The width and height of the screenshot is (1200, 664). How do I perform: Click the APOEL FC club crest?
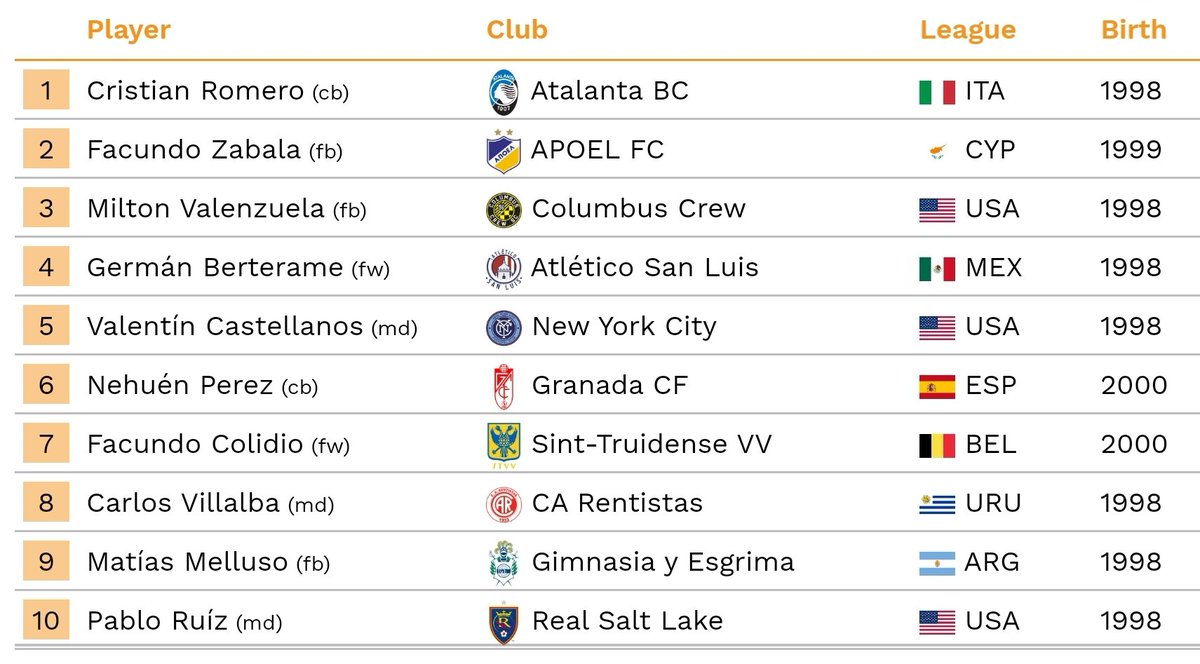point(503,150)
